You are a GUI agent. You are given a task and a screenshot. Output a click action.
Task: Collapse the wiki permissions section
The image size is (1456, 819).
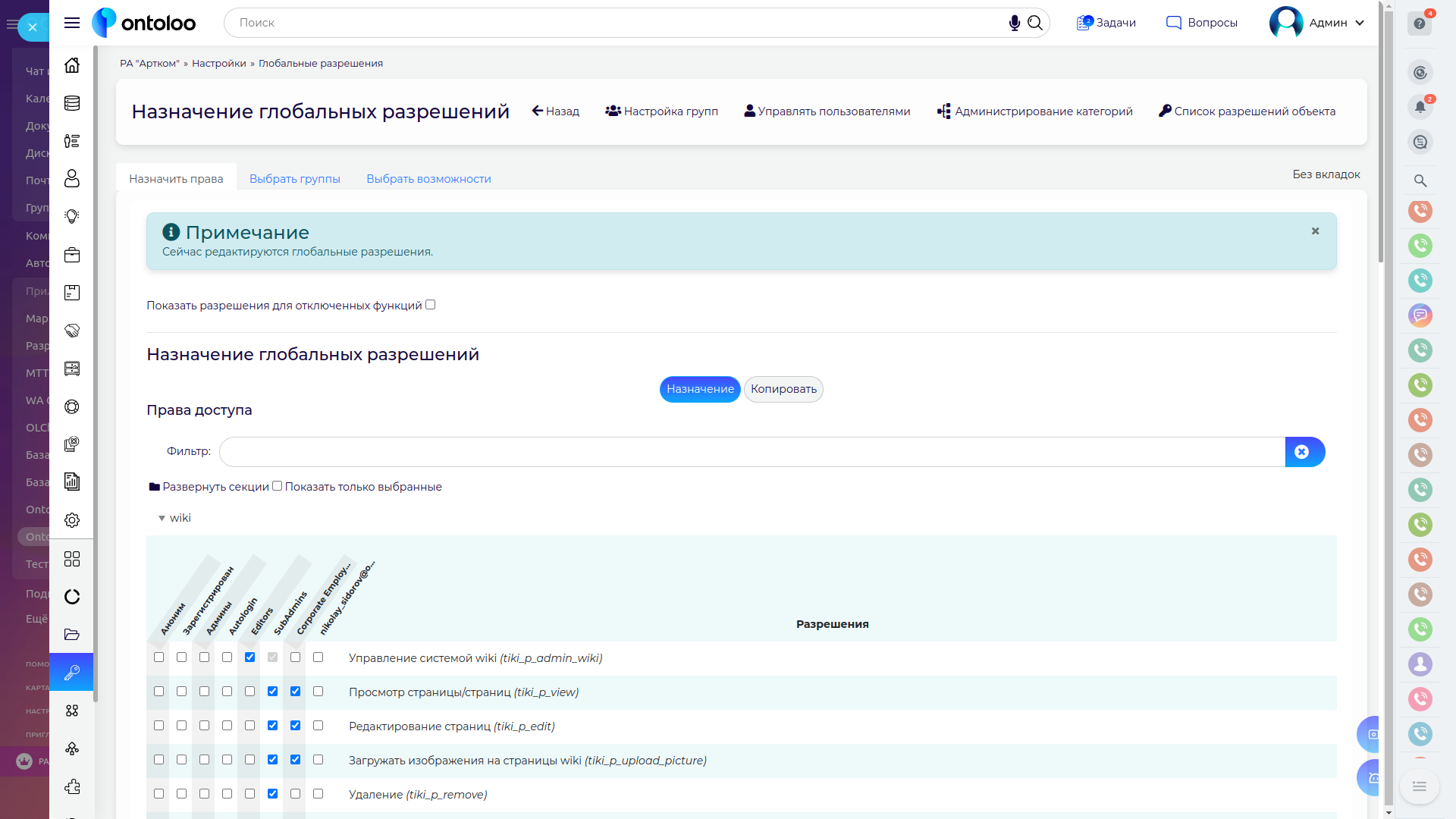162,518
